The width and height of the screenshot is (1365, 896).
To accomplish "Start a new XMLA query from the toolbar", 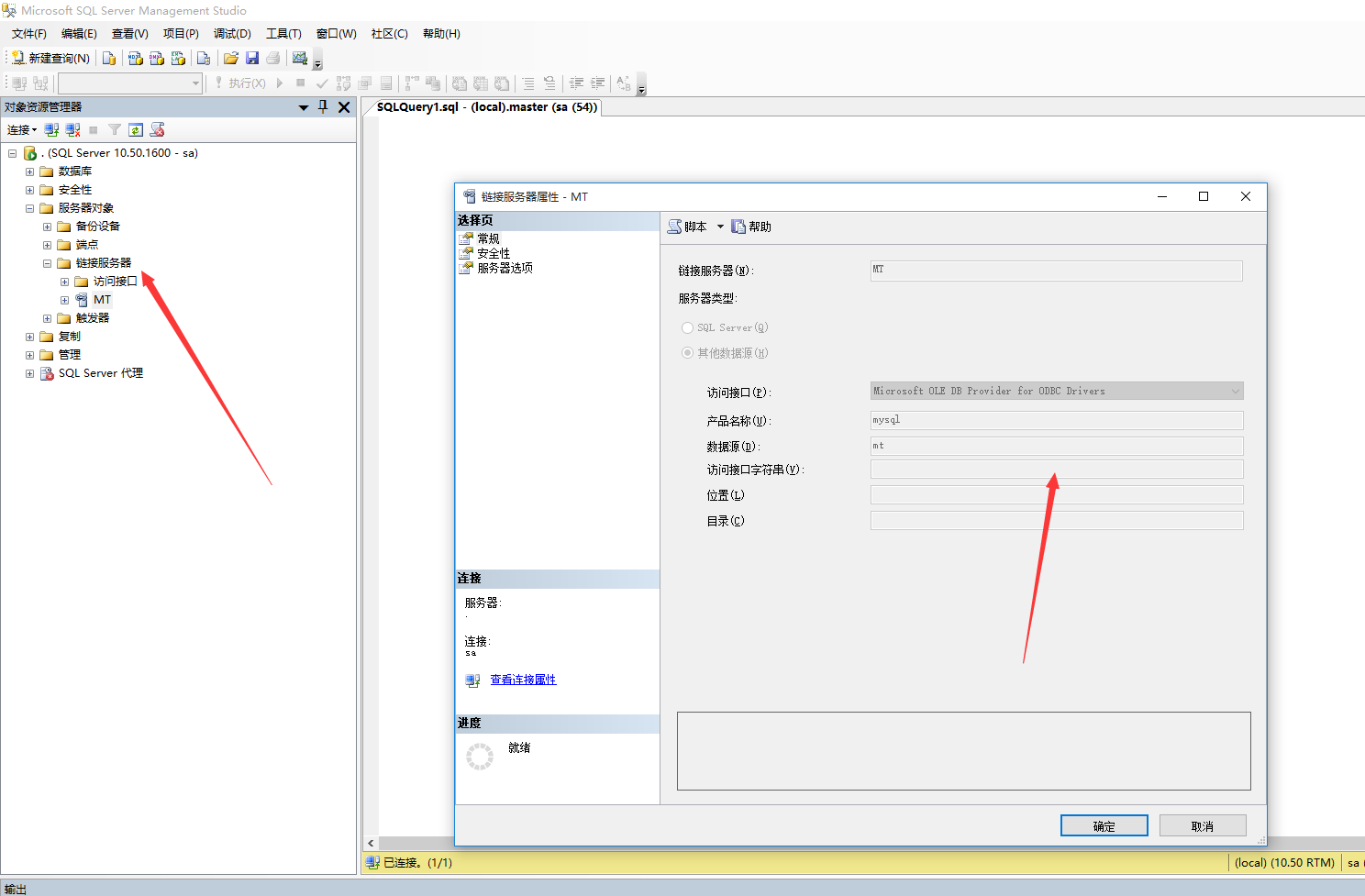I will (178, 58).
